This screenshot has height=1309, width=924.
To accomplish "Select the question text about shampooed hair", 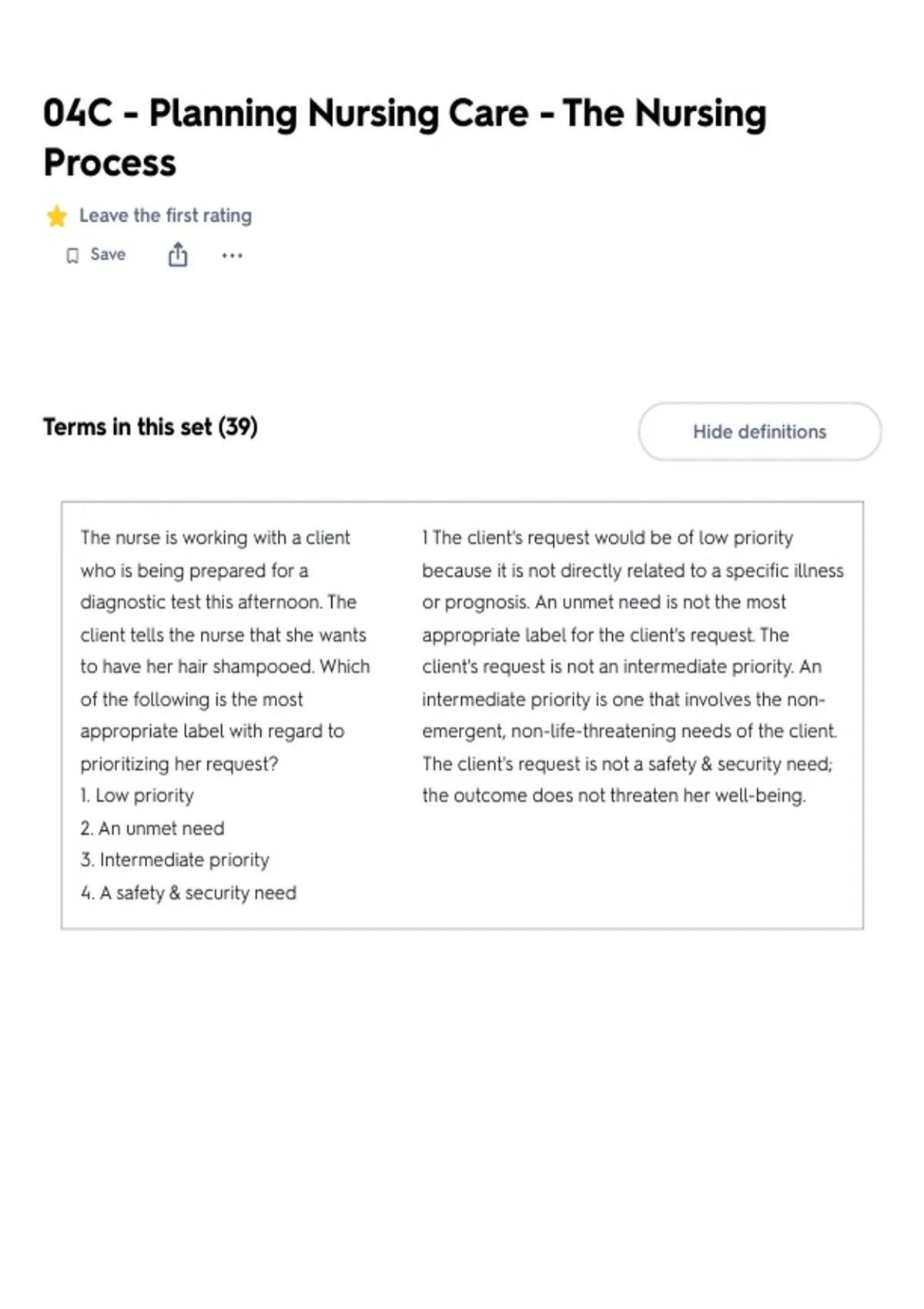I will (225, 651).
